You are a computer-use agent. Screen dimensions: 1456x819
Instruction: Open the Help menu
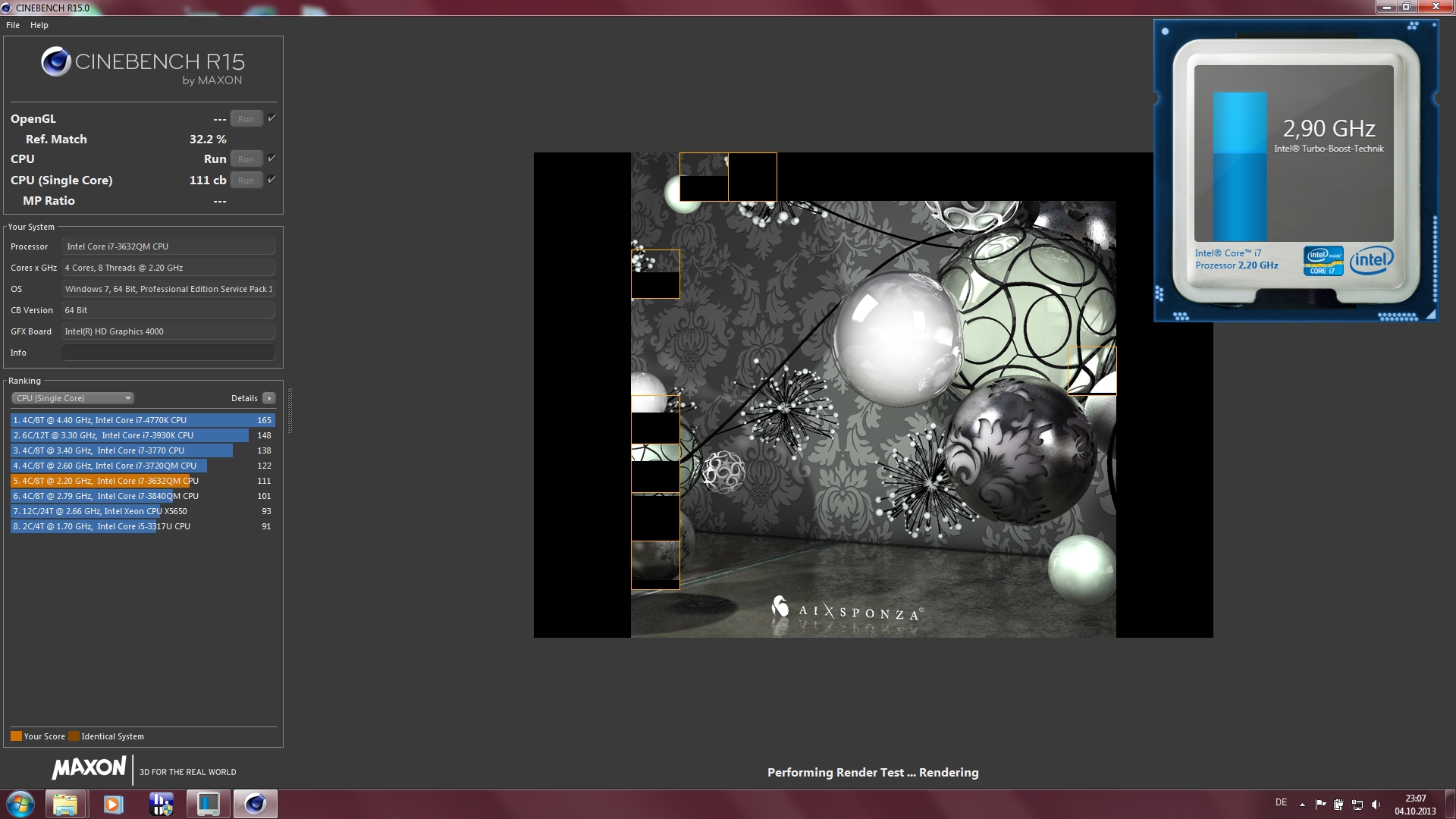tap(39, 25)
